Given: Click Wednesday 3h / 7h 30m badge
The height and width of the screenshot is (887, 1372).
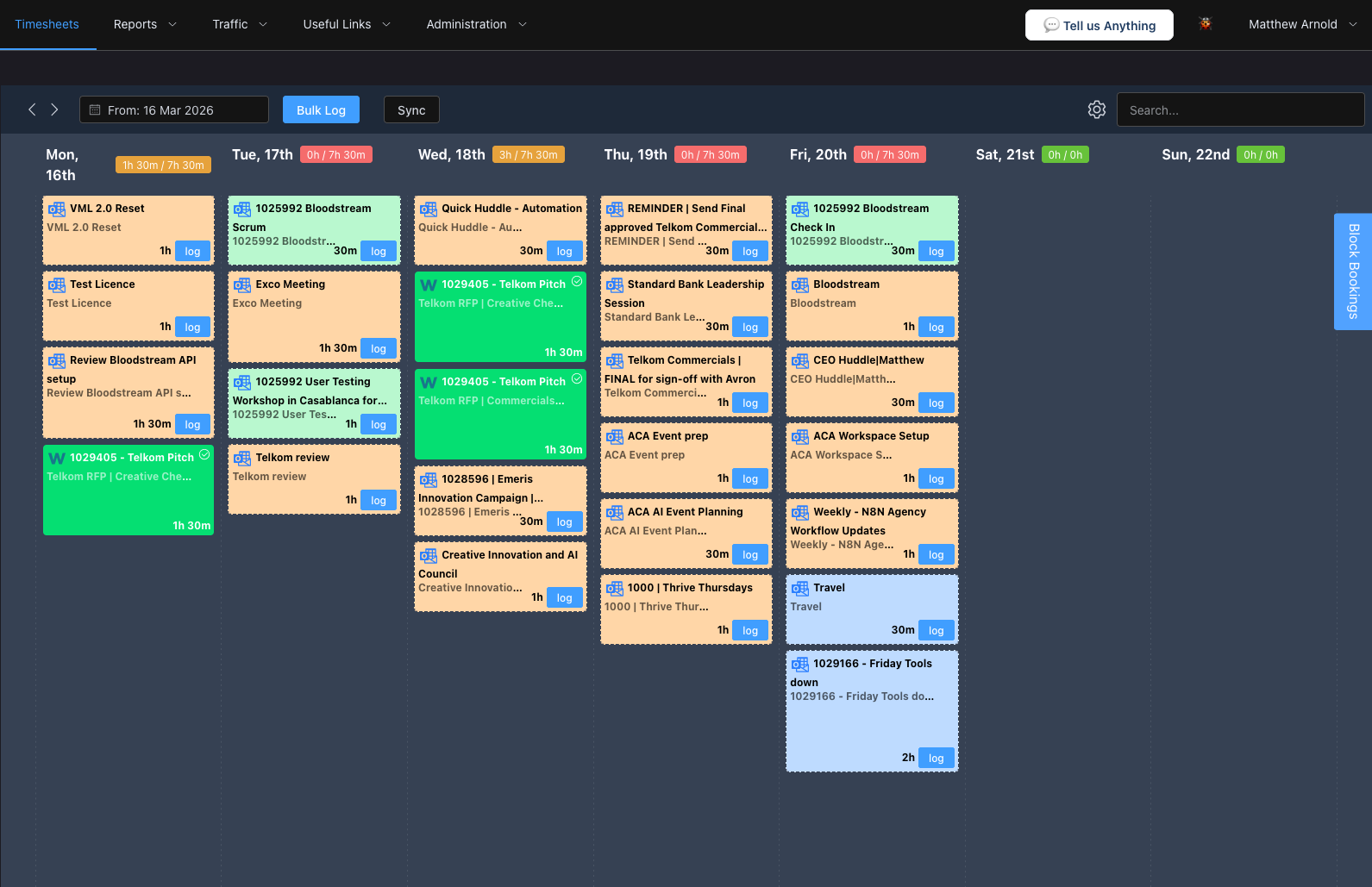Looking at the screenshot, I should pos(529,154).
